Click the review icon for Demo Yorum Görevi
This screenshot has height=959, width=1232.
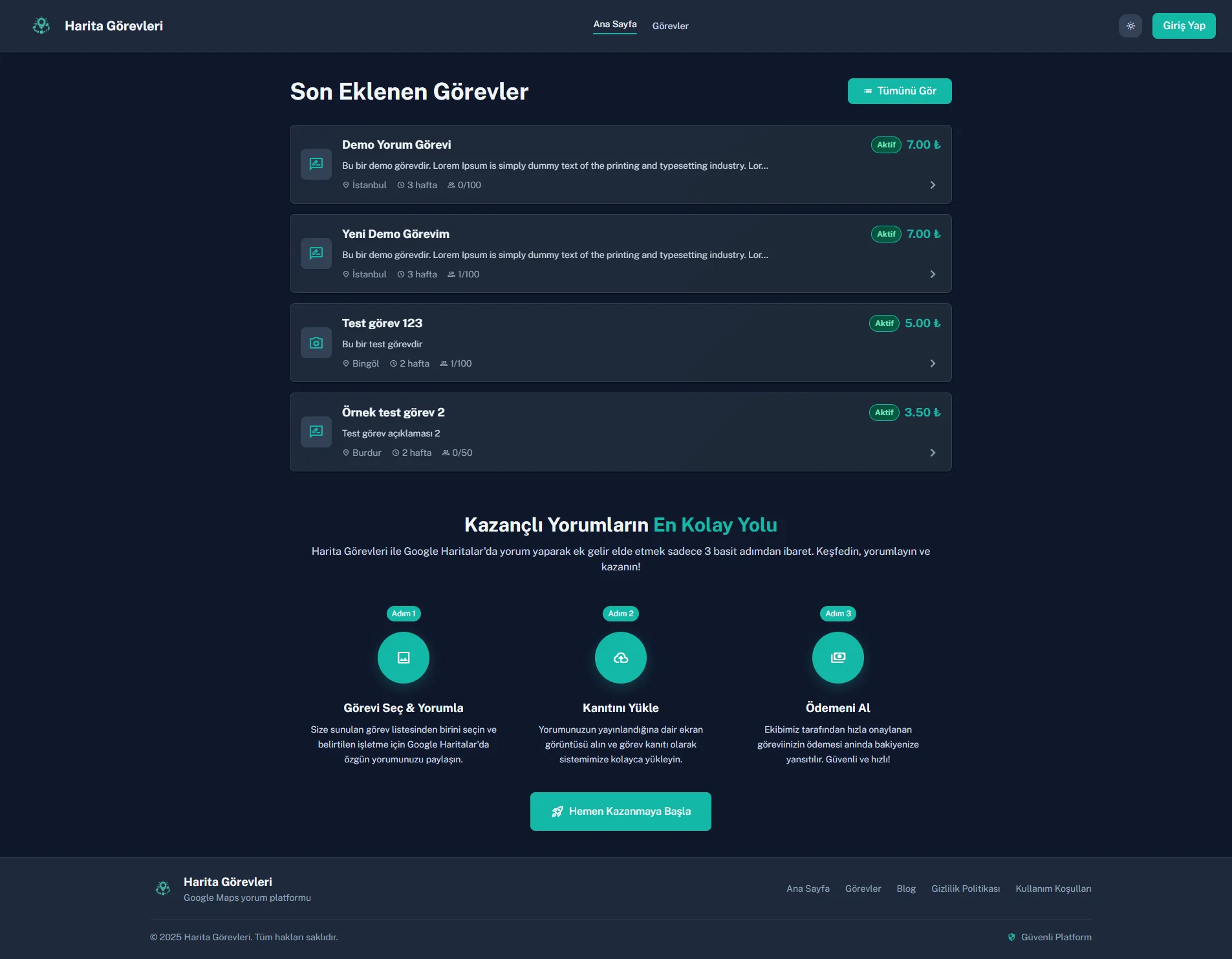(x=316, y=164)
